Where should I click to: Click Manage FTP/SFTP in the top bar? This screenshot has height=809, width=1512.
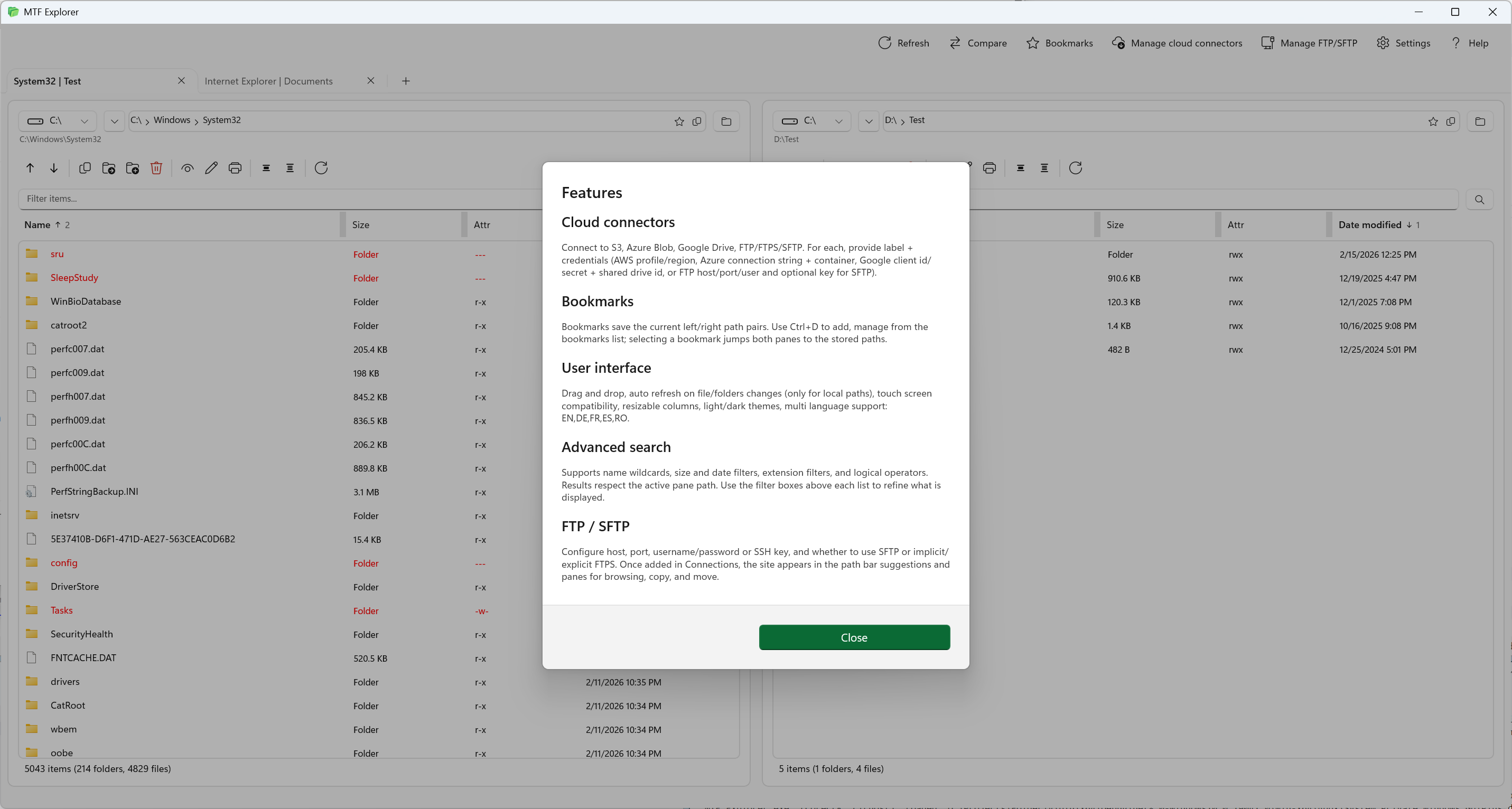click(1310, 43)
